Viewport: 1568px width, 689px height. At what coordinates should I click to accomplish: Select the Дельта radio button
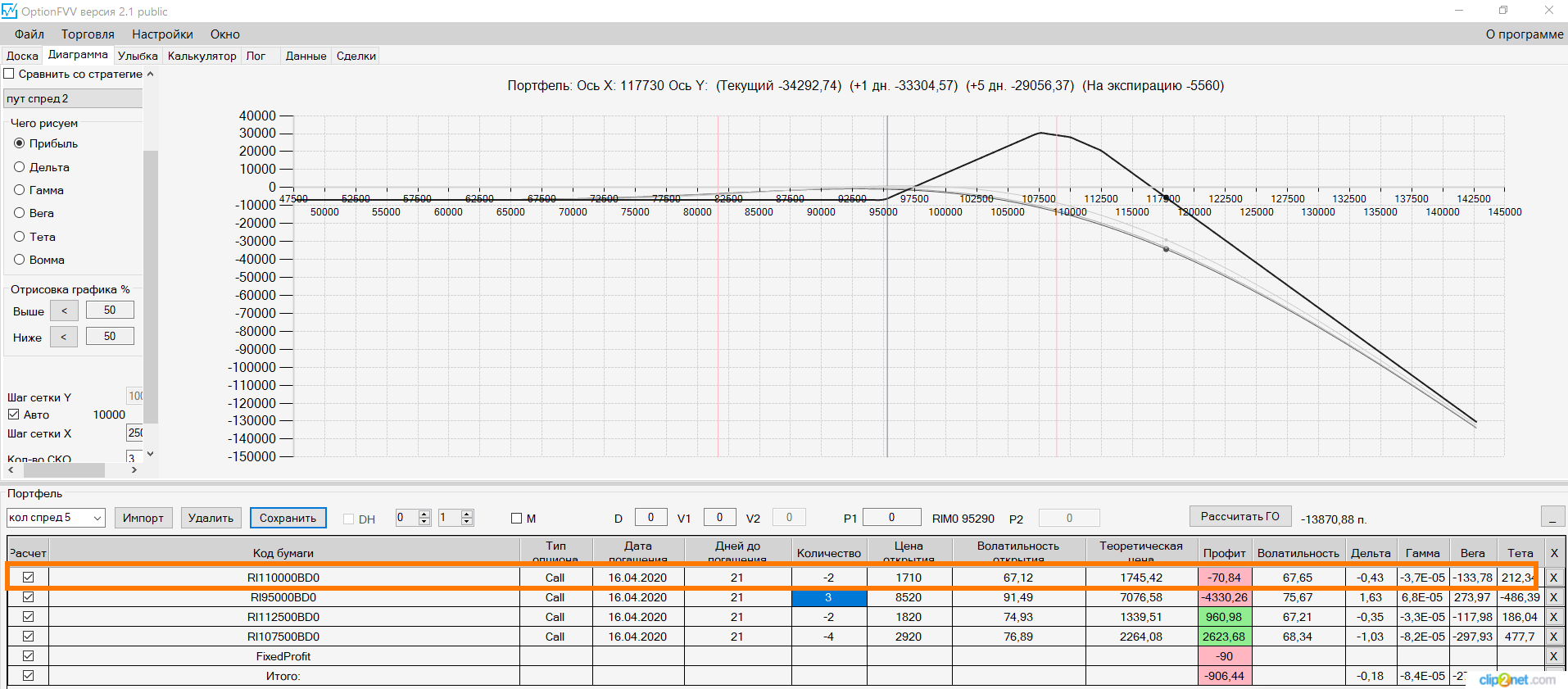[x=20, y=167]
